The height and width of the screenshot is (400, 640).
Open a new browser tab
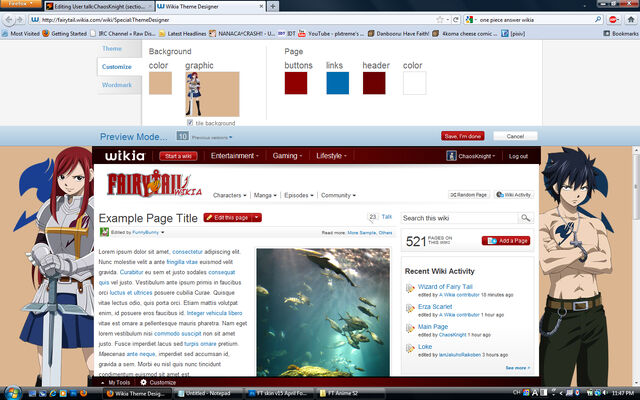[x=273, y=7]
